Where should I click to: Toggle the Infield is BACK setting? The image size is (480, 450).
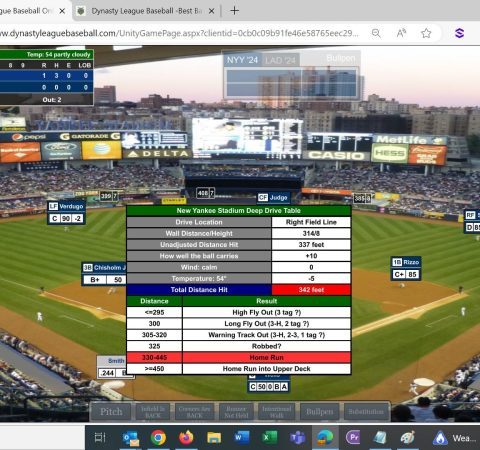click(x=153, y=412)
